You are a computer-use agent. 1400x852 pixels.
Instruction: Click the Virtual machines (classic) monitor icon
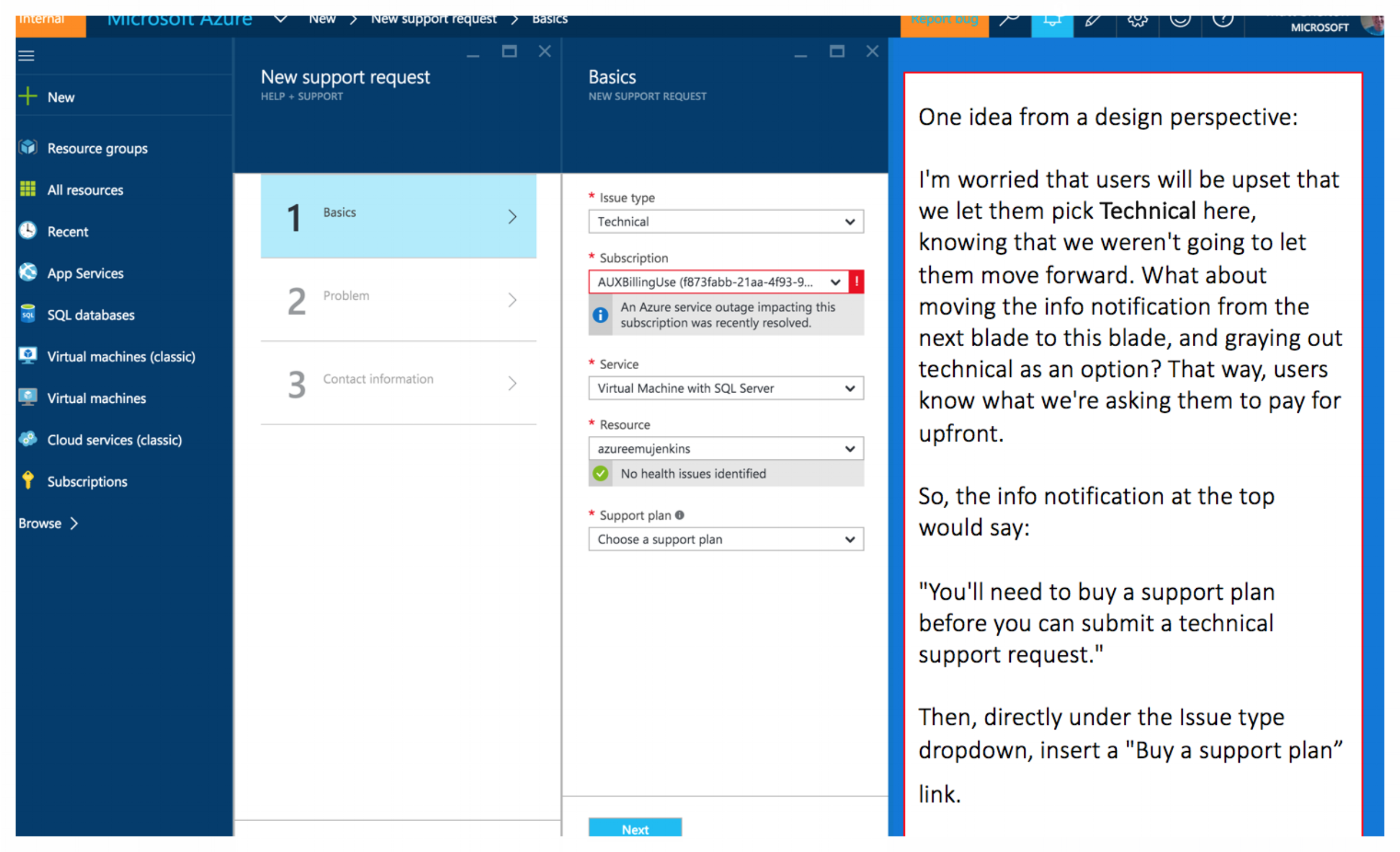(x=28, y=356)
